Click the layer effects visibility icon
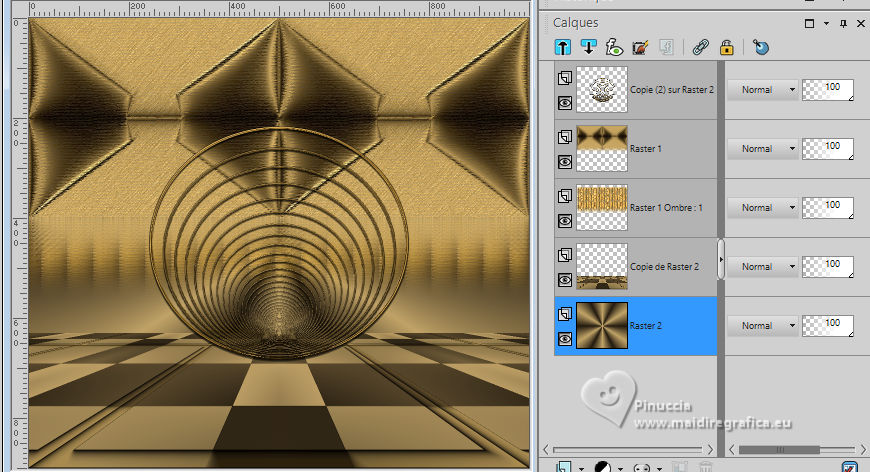 point(615,46)
